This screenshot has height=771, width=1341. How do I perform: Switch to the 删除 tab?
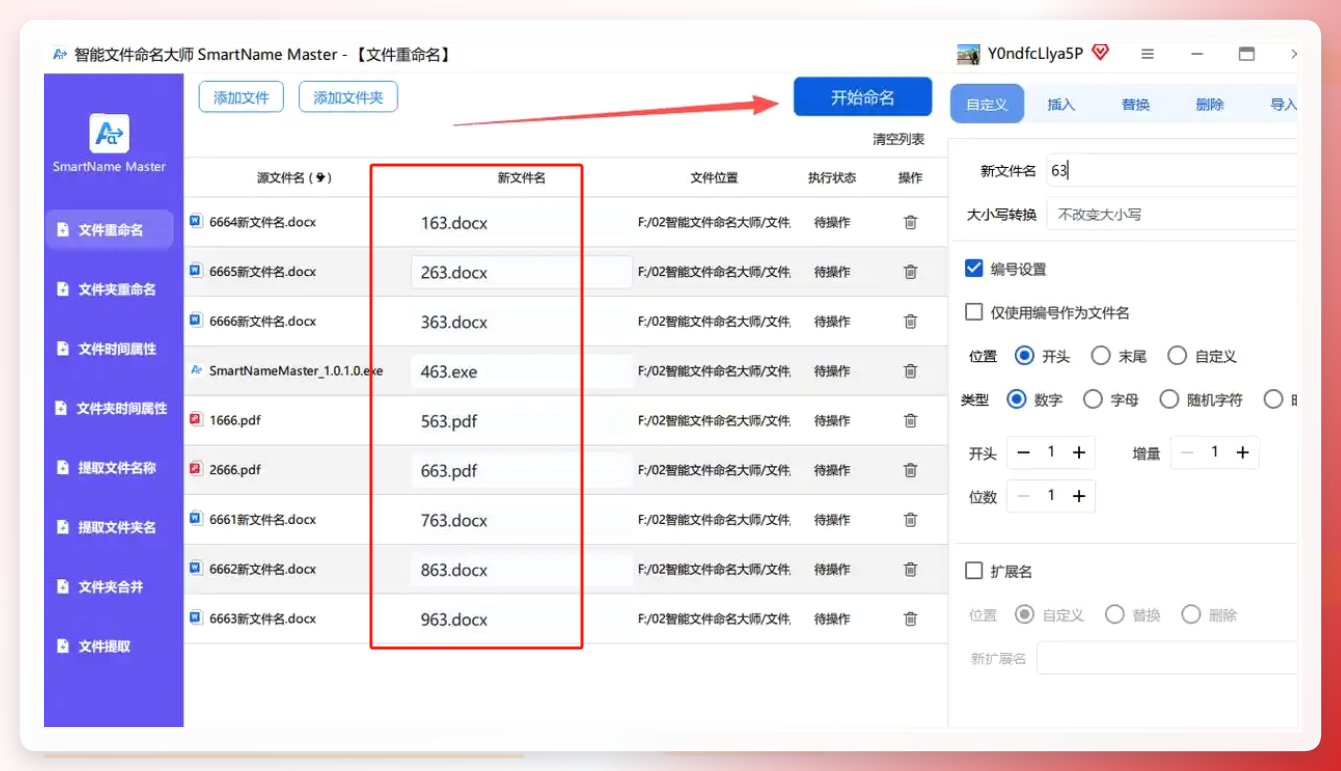tap(1209, 104)
